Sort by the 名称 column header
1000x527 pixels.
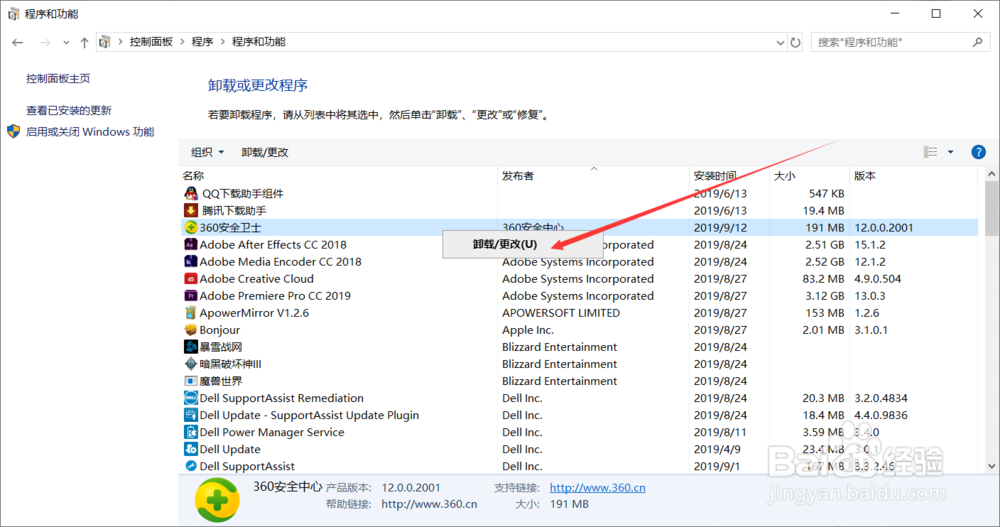click(x=193, y=175)
